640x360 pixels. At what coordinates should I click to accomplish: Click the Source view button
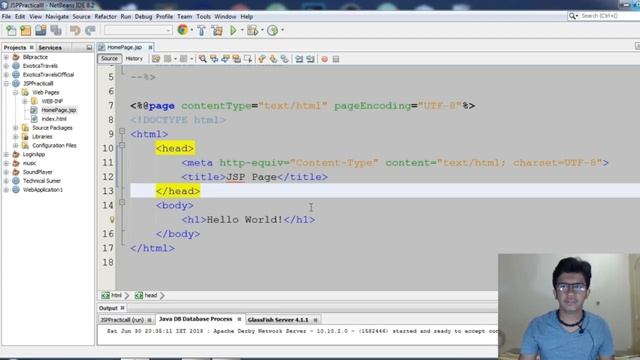(x=109, y=59)
